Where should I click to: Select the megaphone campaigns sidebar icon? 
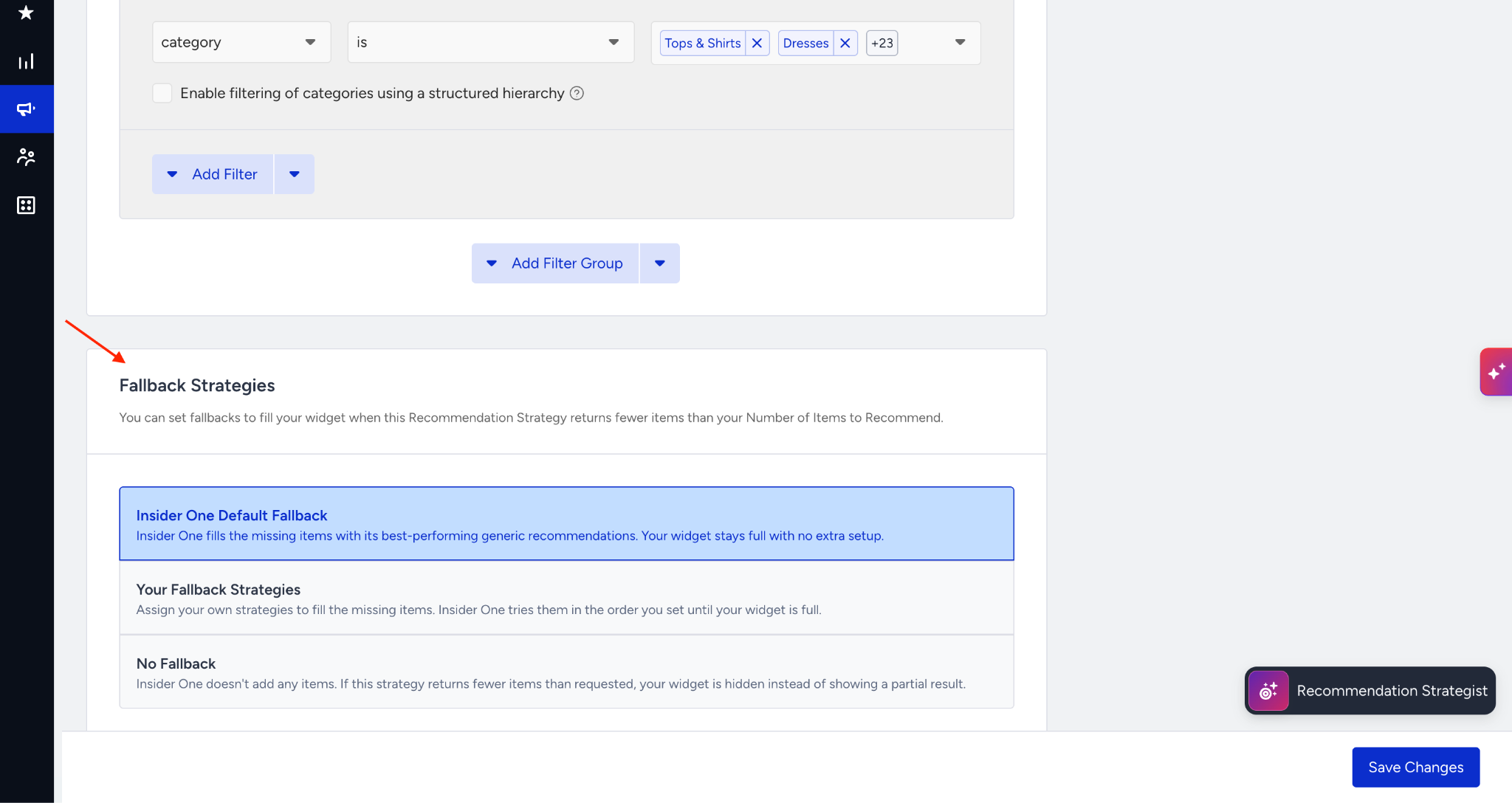tap(27, 109)
